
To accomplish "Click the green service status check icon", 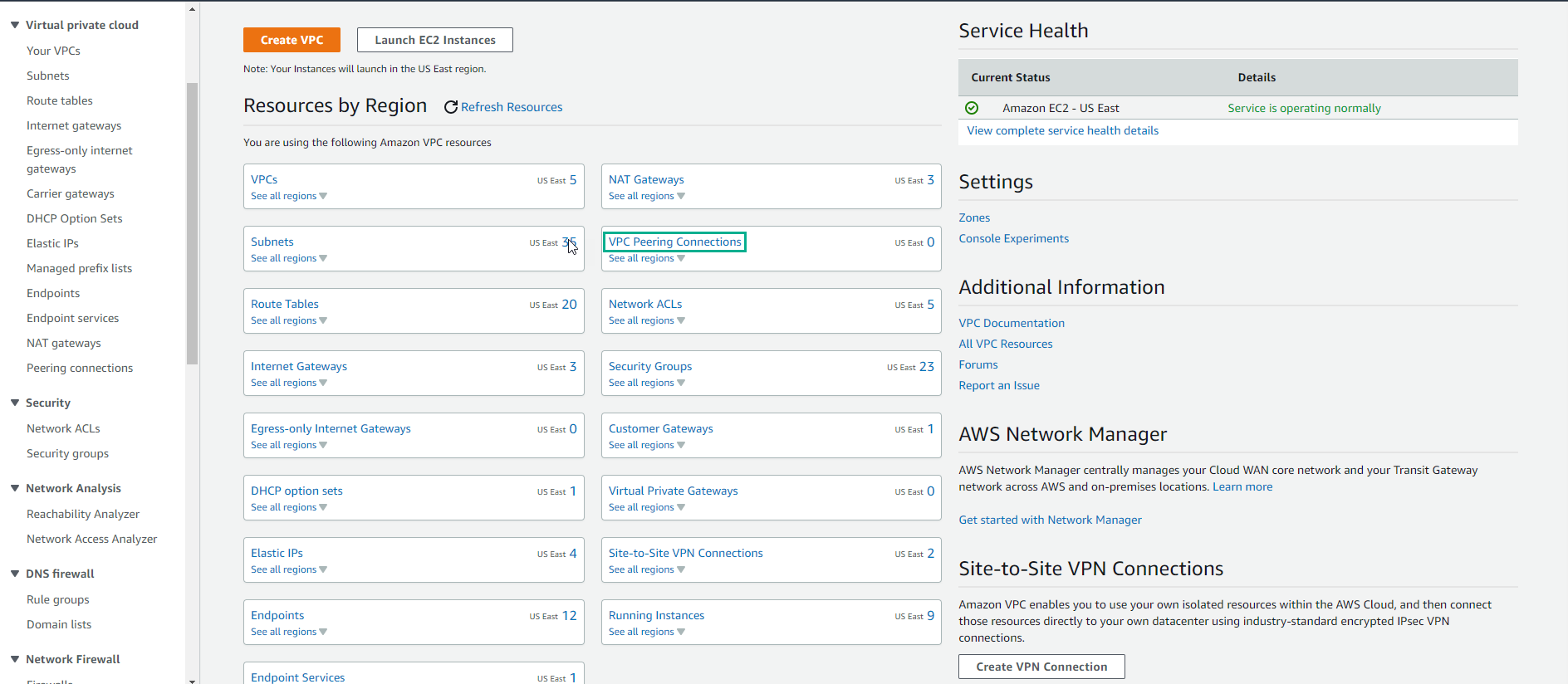I will click(972, 108).
